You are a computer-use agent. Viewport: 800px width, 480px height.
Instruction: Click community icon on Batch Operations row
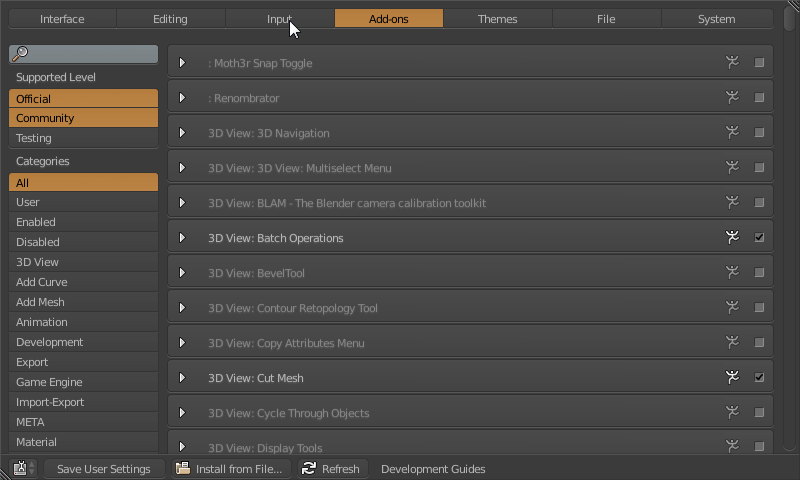[733, 238]
